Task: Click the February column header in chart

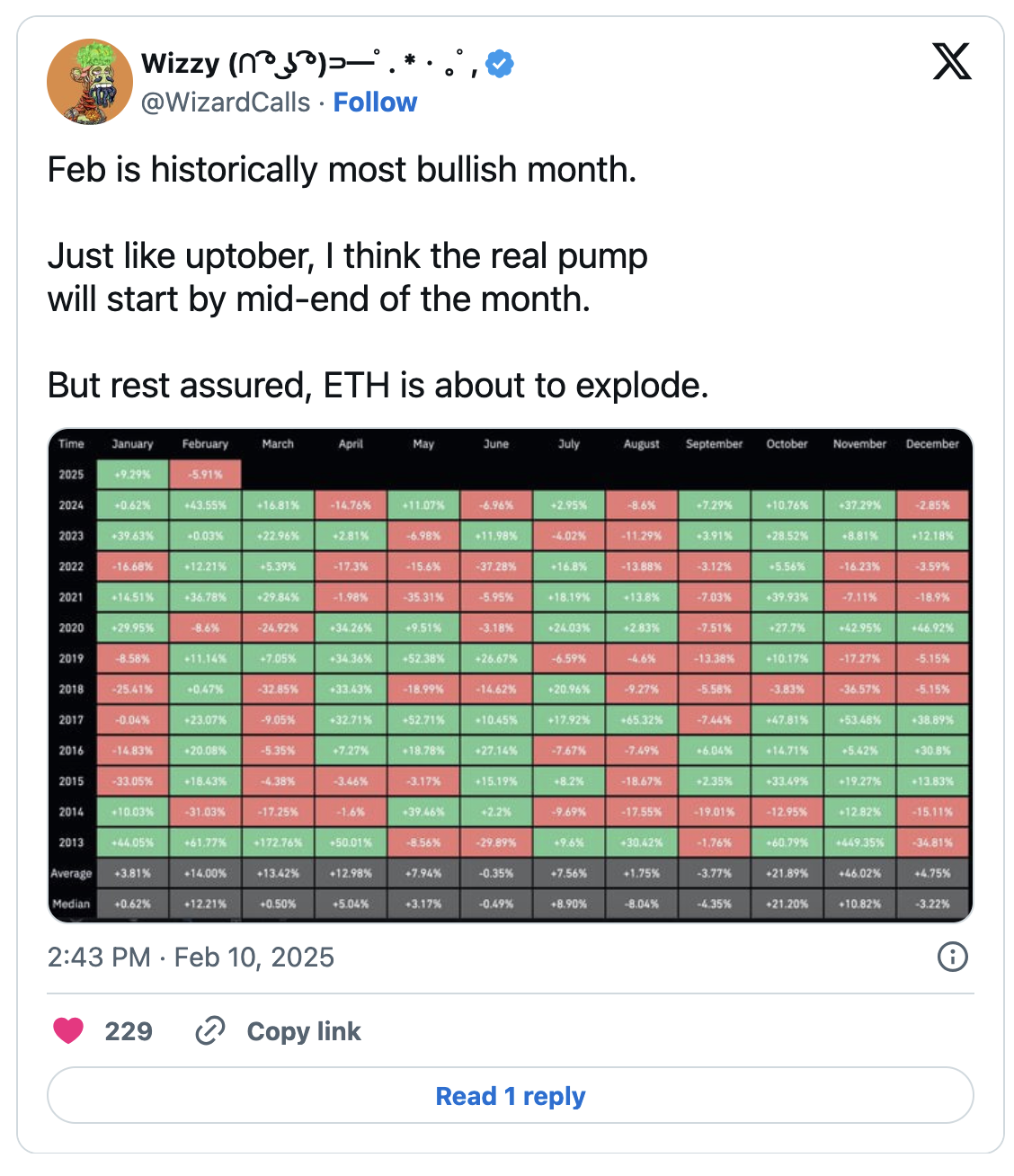Action: (x=205, y=444)
